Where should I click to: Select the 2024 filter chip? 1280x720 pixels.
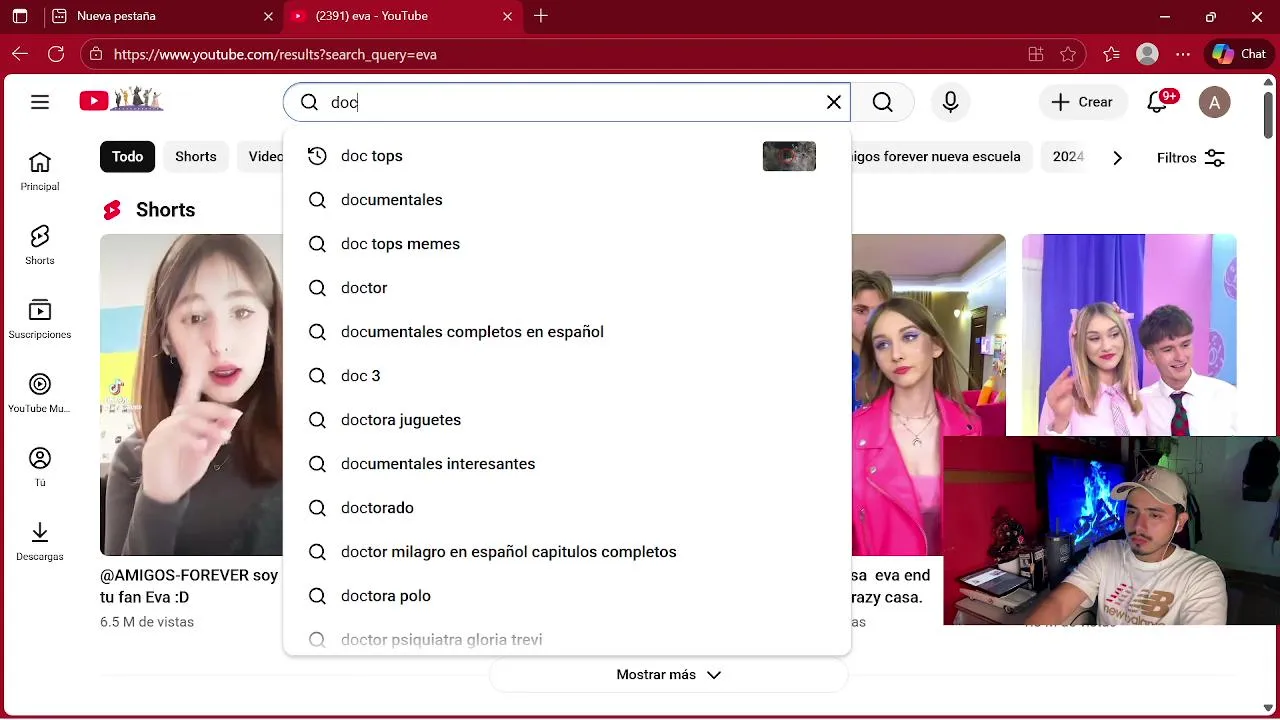tap(1068, 157)
